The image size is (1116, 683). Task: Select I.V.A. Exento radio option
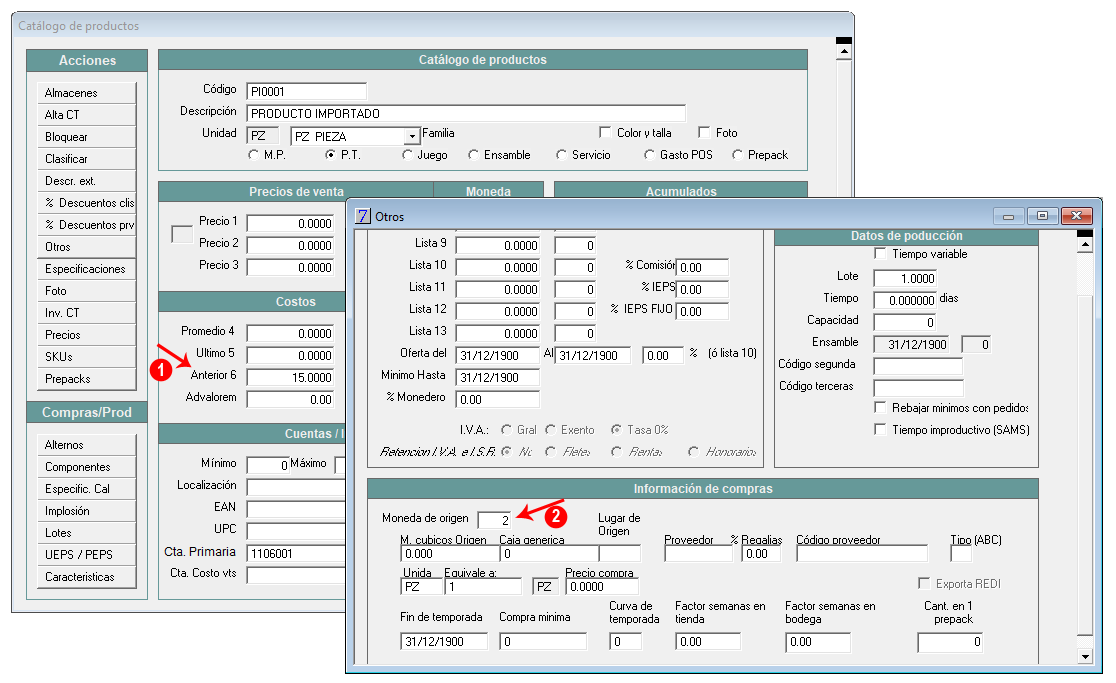pyautogui.click(x=551, y=430)
